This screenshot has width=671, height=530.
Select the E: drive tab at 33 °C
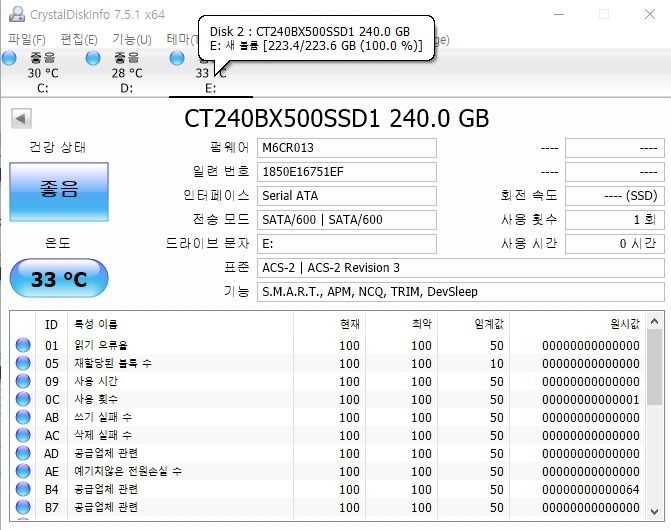pos(210,73)
